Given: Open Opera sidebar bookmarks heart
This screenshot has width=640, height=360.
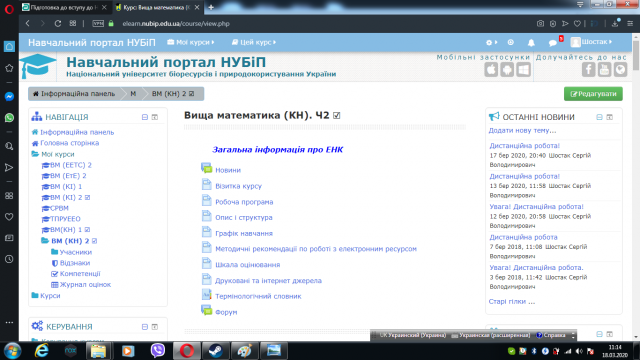Looking at the screenshot, I should click(9, 217).
